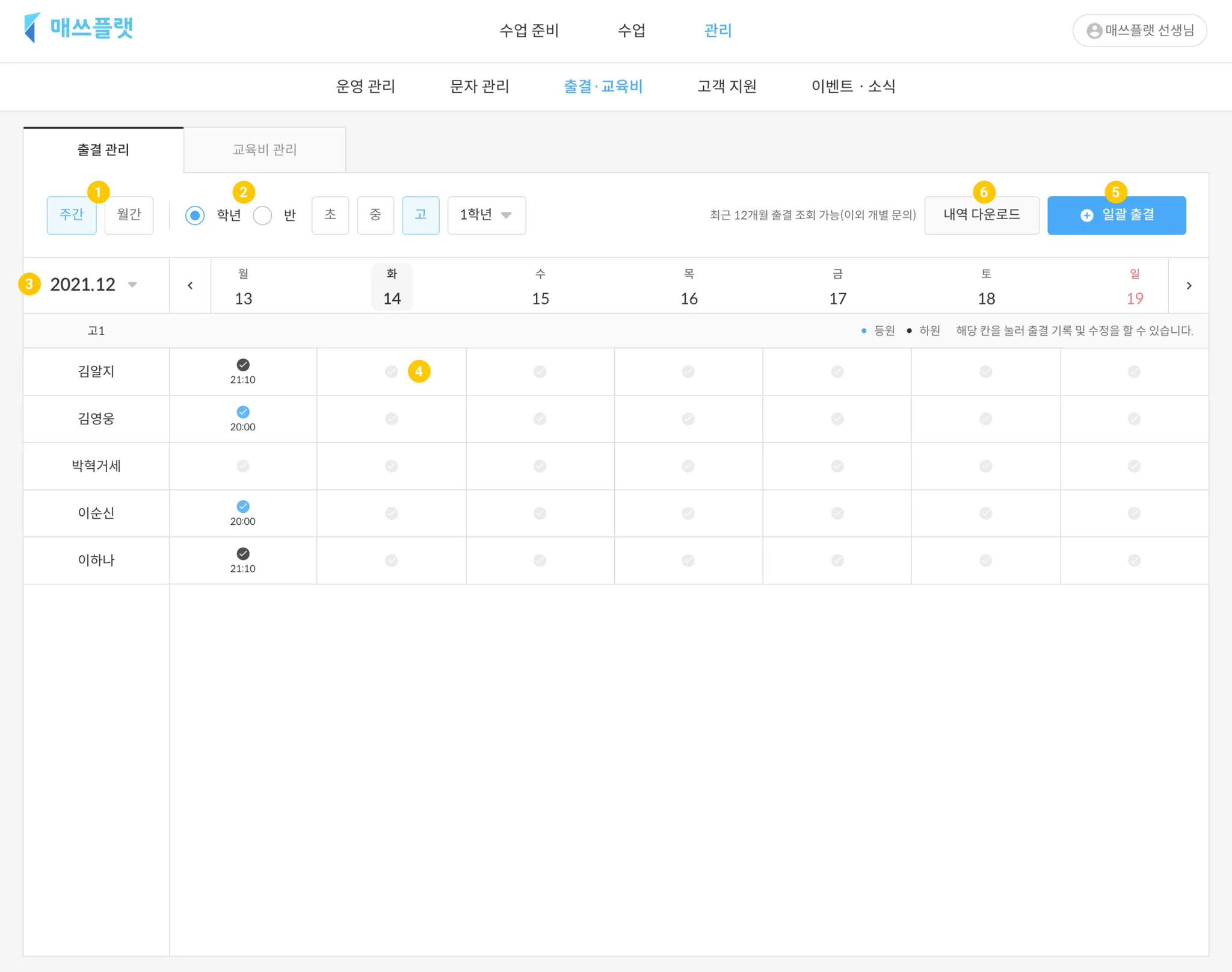Select Tuesday 14 date header

coord(392,286)
